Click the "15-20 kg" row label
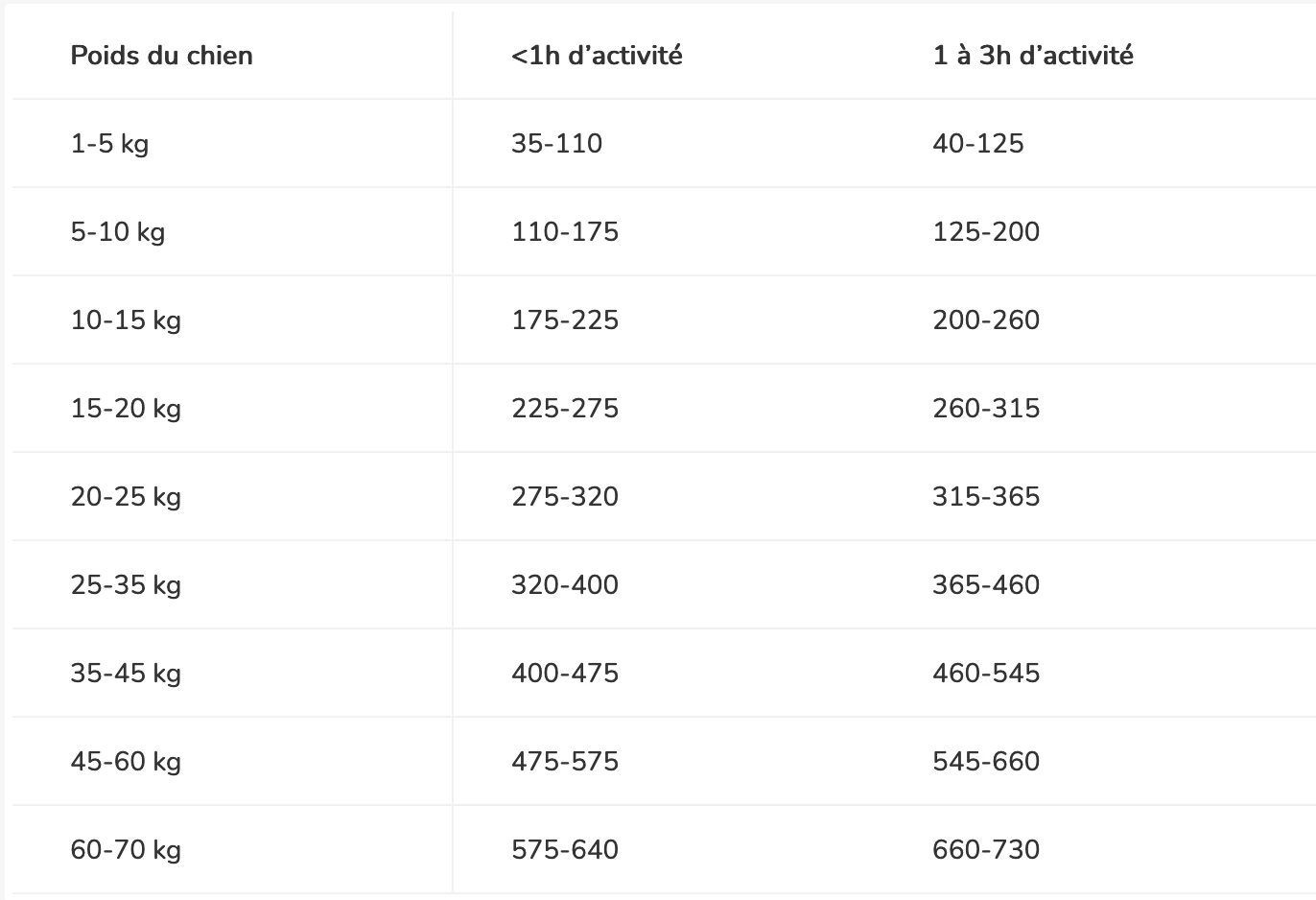The width and height of the screenshot is (1316, 900). (x=126, y=409)
